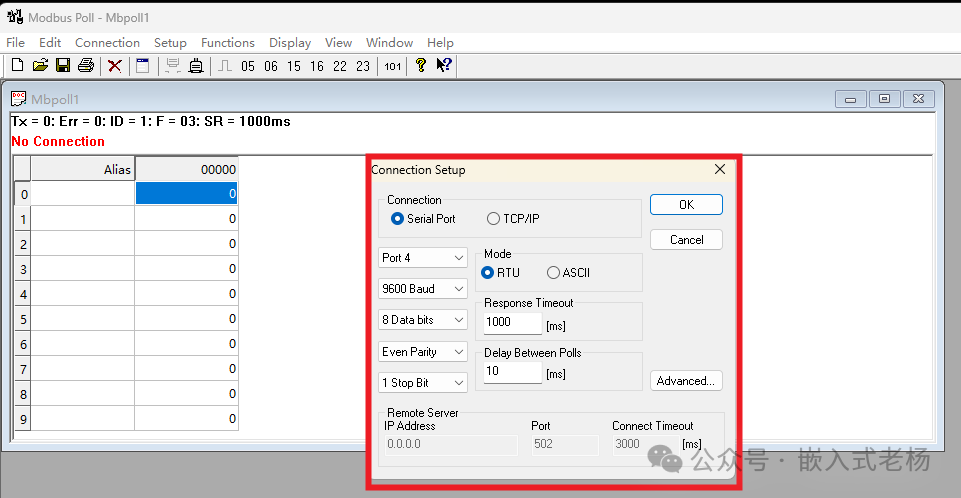The image size is (961, 498).
Task: Click the Delay Between Polls field
Action: [513, 371]
